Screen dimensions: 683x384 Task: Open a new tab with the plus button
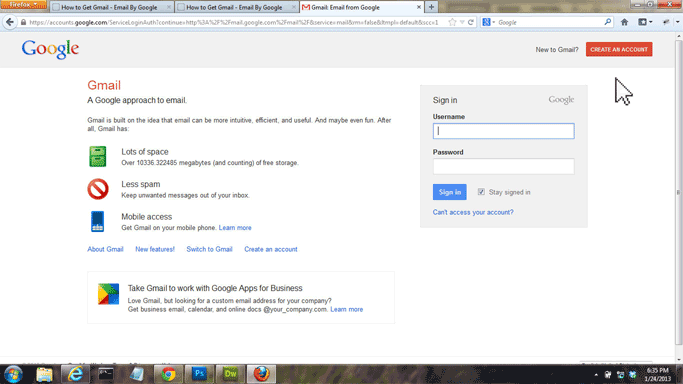(431, 7)
